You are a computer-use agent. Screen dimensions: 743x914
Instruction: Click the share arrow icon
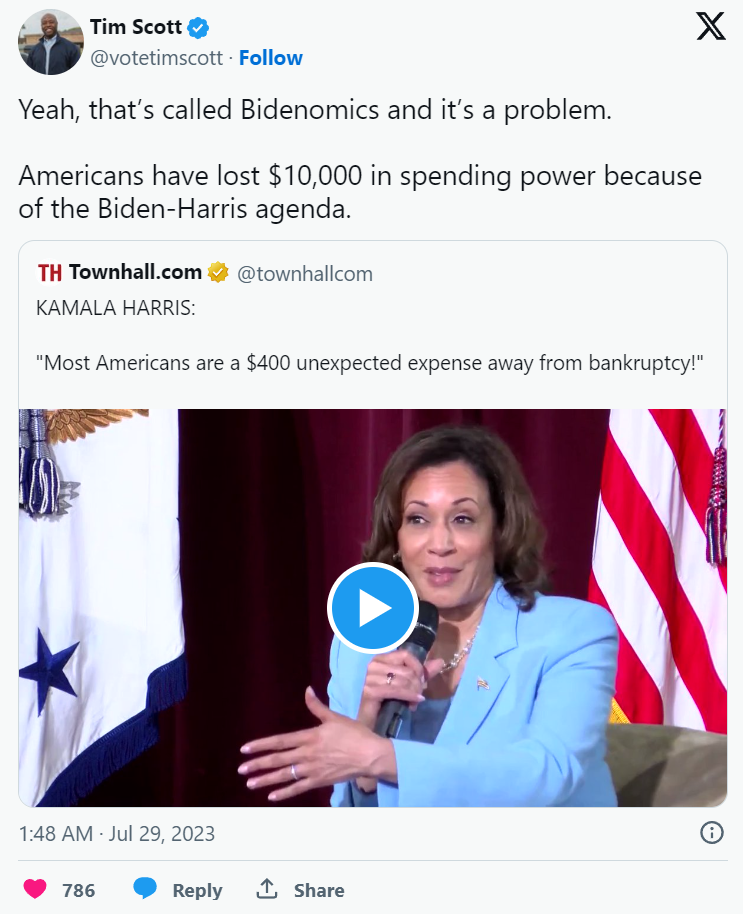(266, 888)
